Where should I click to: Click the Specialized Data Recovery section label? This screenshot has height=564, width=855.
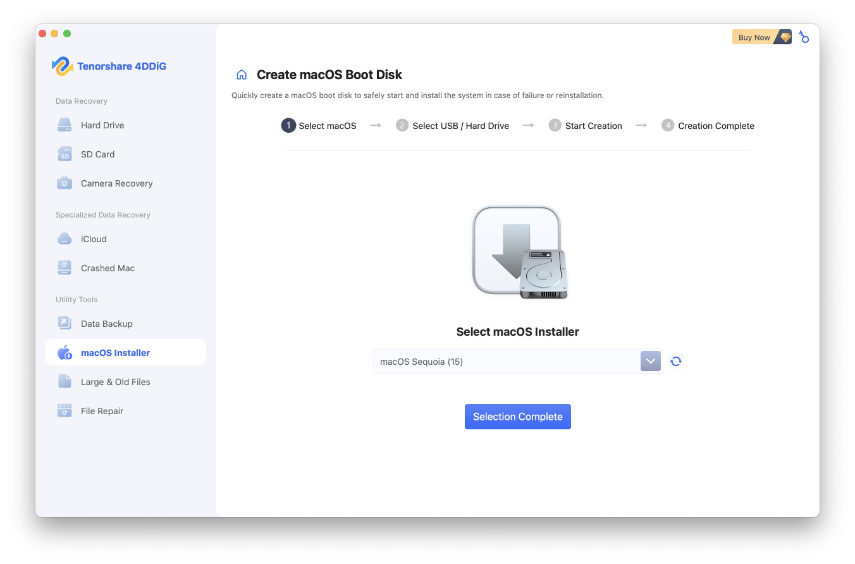pyautogui.click(x=103, y=215)
